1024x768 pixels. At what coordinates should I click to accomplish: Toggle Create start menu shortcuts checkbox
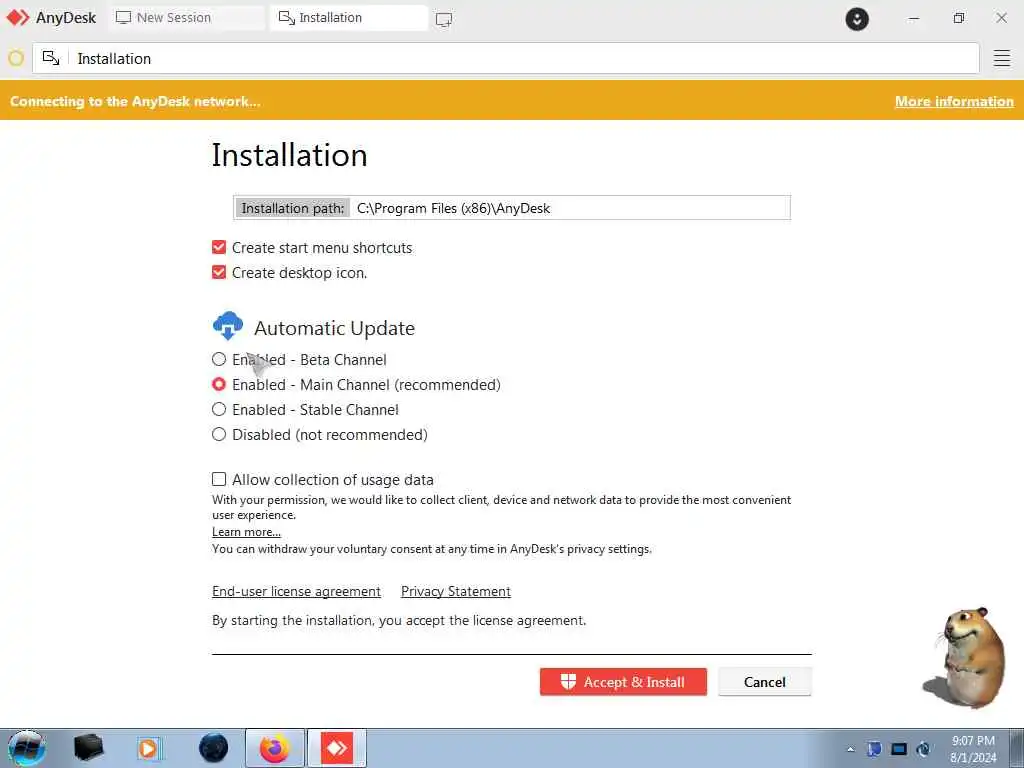(219, 248)
